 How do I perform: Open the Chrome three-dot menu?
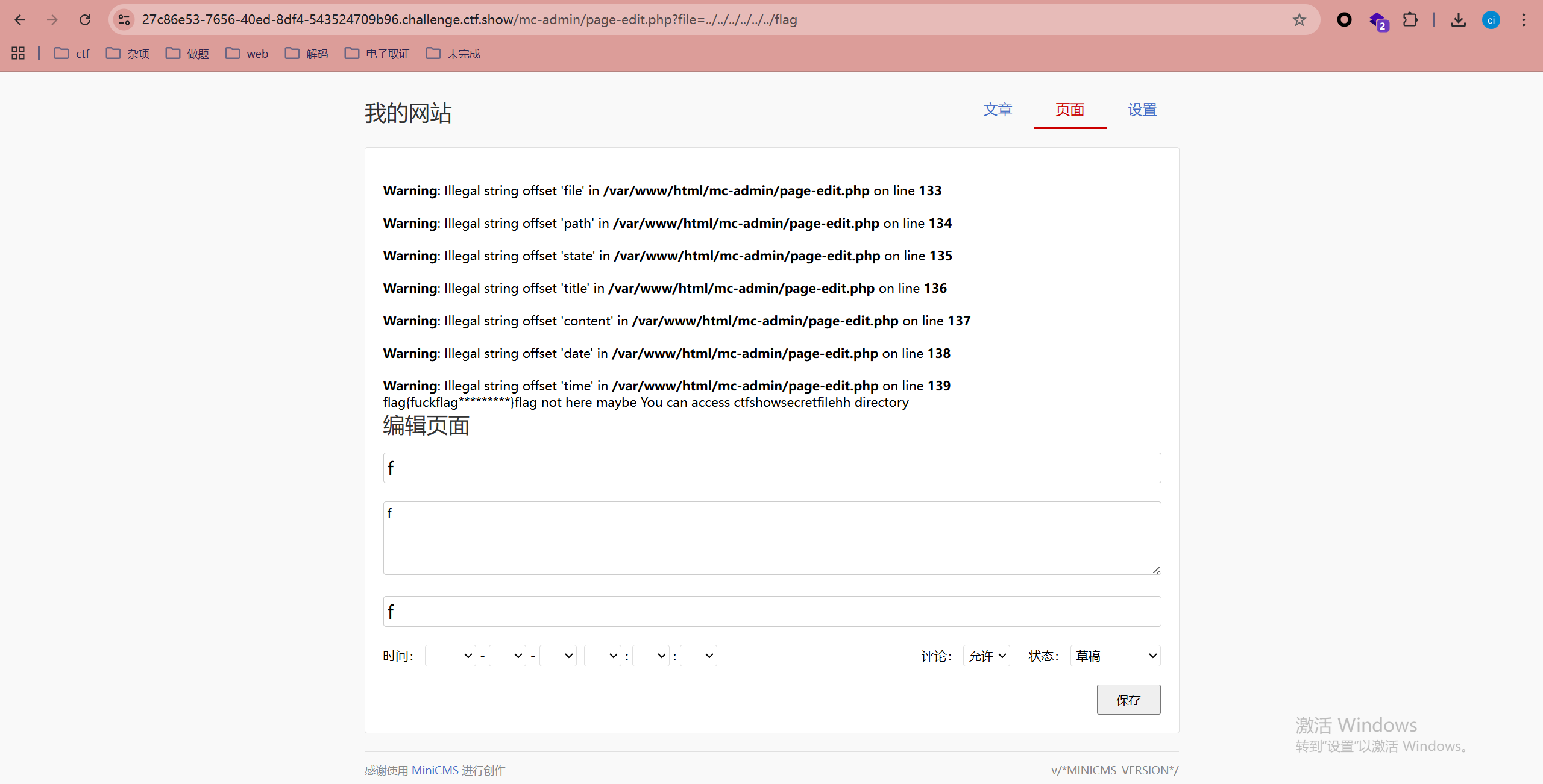point(1523,20)
